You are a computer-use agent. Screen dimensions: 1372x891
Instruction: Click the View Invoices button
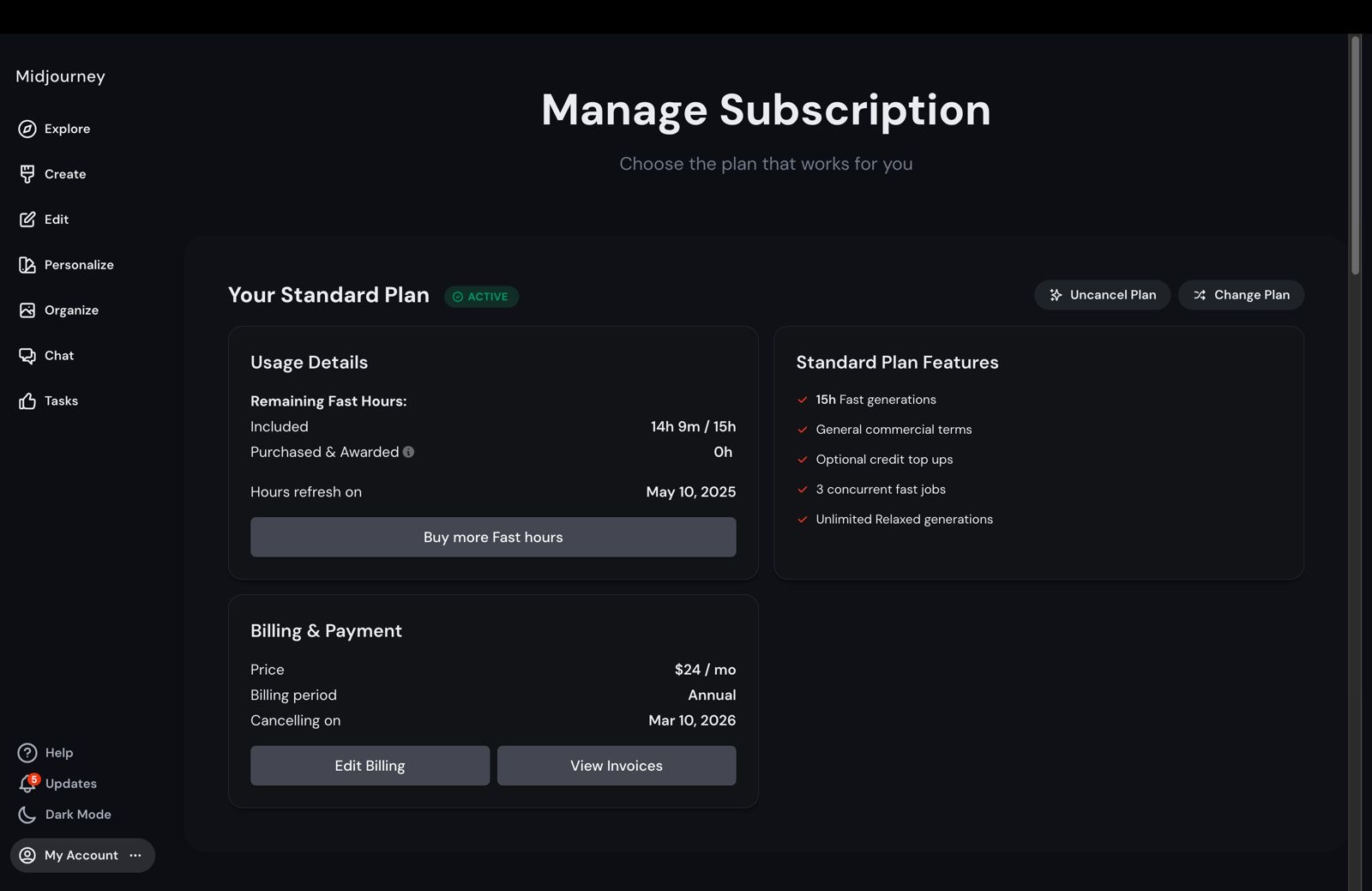point(617,766)
